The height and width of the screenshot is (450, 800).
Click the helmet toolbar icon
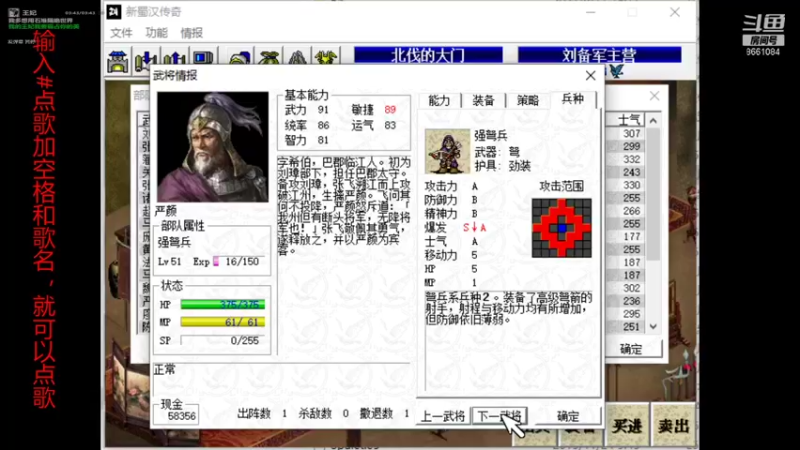pyautogui.click(x=239, y=58)
